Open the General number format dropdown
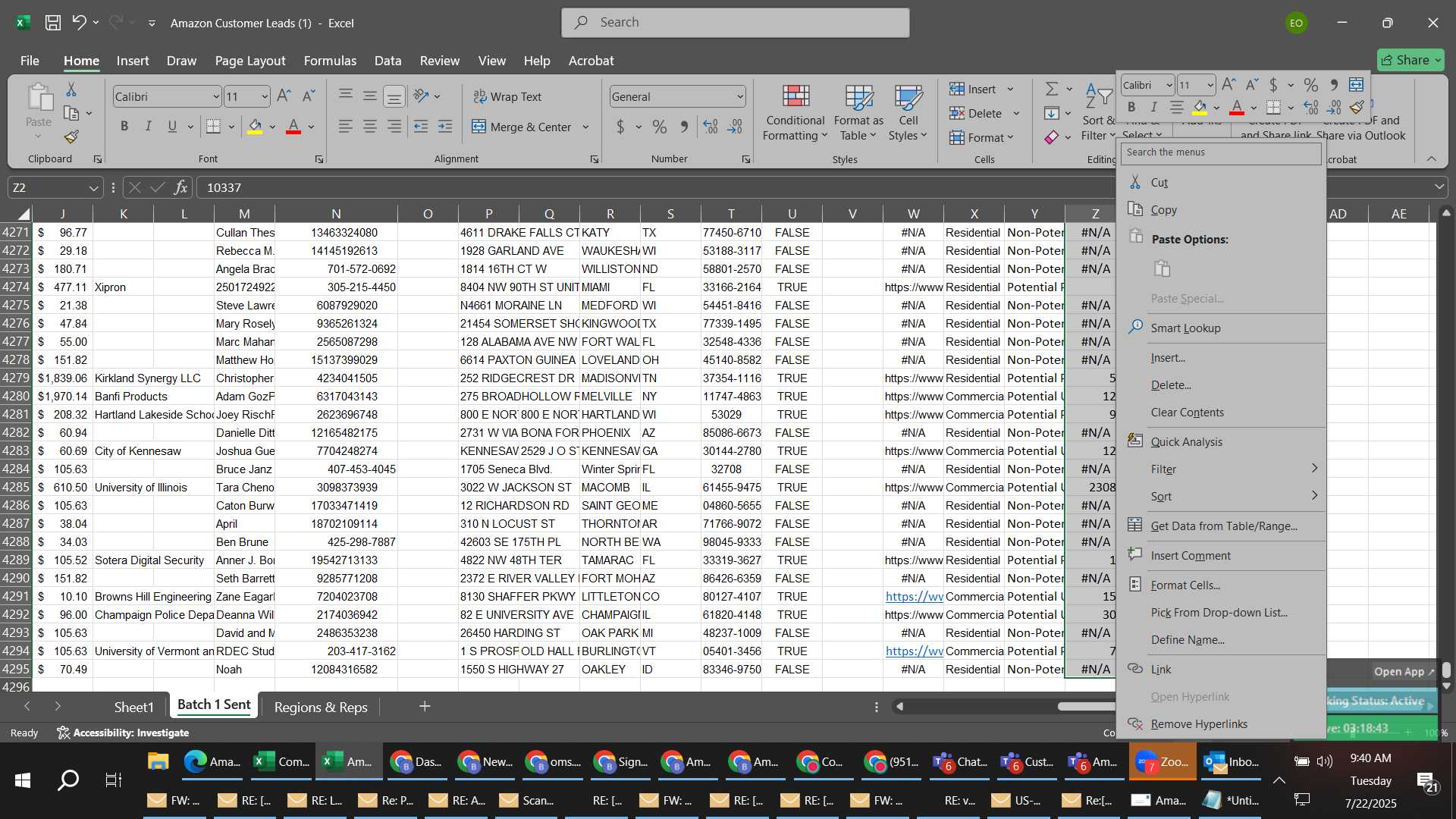 pos(739,96)
